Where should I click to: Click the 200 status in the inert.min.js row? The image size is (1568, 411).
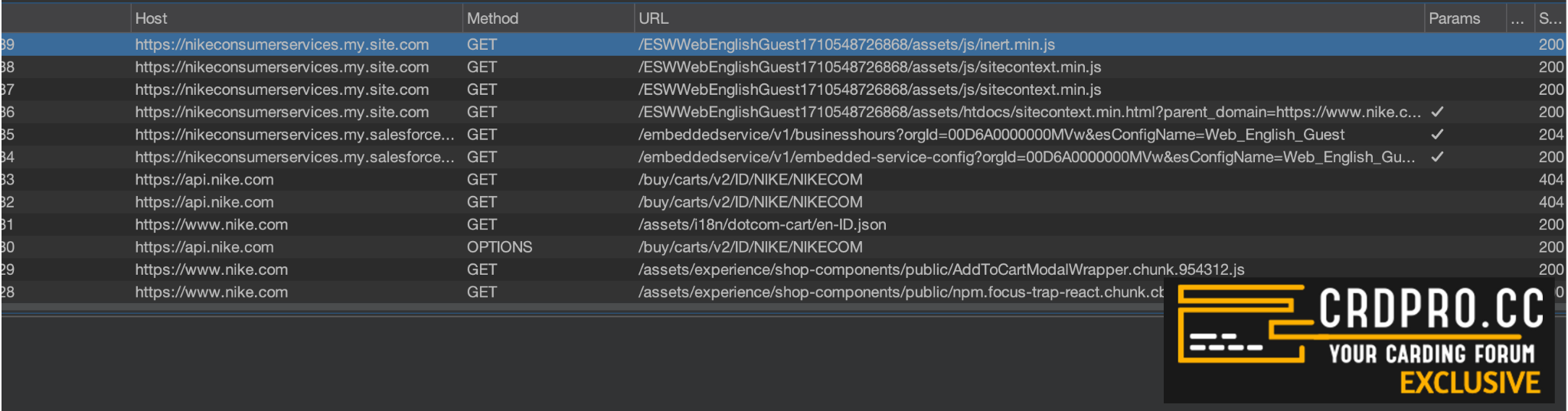(x=1551, y=44)
